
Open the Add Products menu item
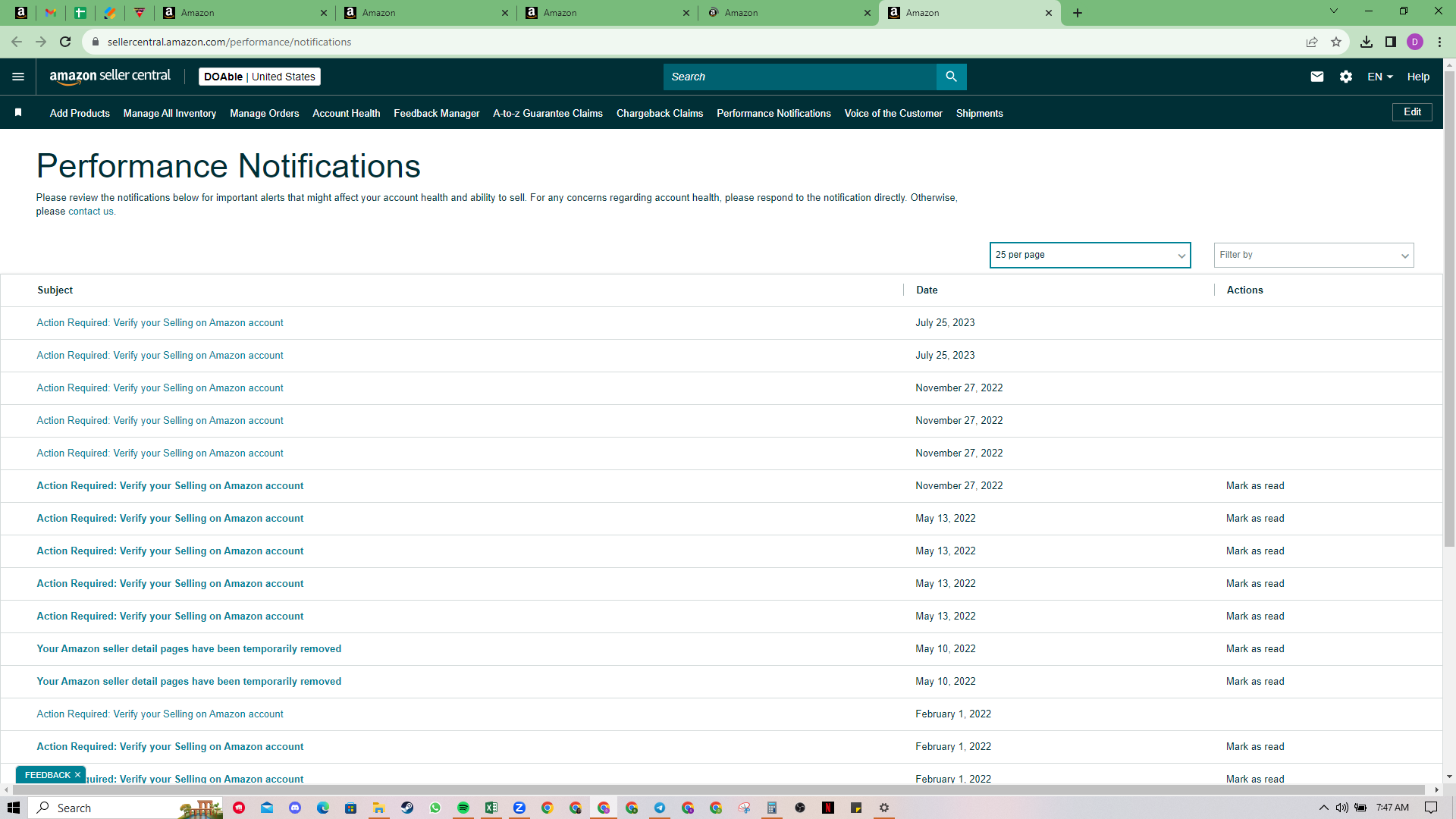pos(80,113)
